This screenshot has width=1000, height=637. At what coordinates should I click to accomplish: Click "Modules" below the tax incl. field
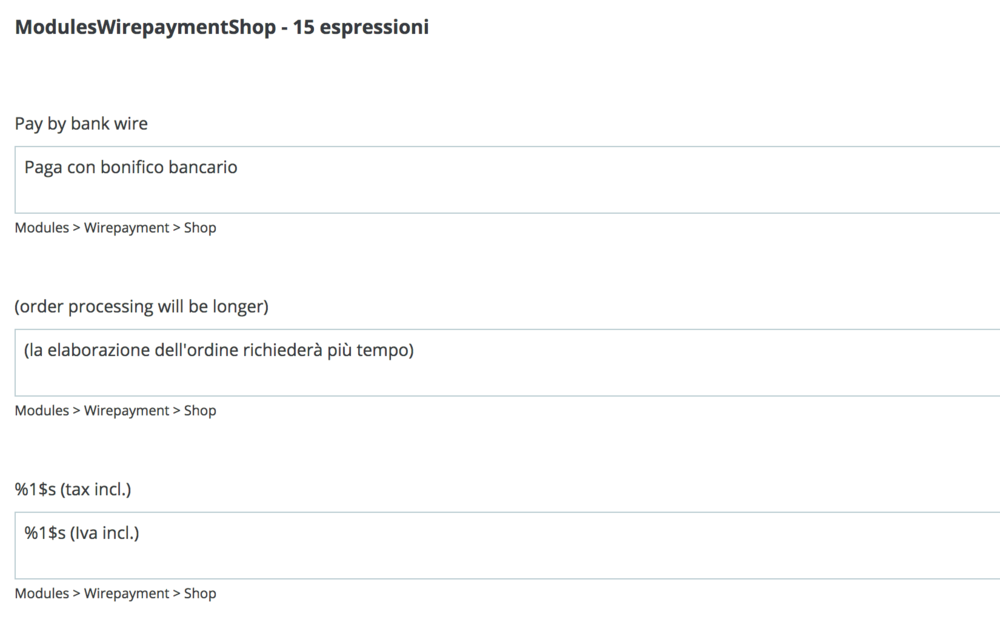point(41,593)
